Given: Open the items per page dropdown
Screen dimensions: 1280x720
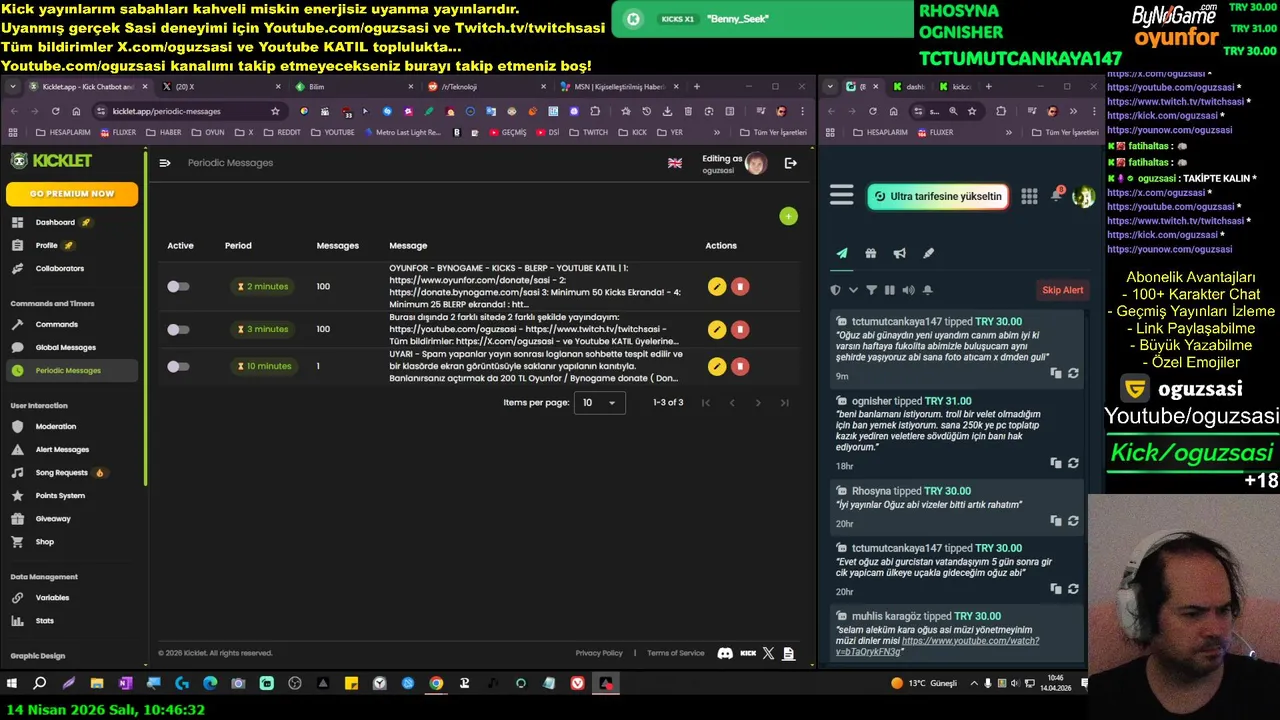Looking at the screenshot, I should (x=599, y=402).
